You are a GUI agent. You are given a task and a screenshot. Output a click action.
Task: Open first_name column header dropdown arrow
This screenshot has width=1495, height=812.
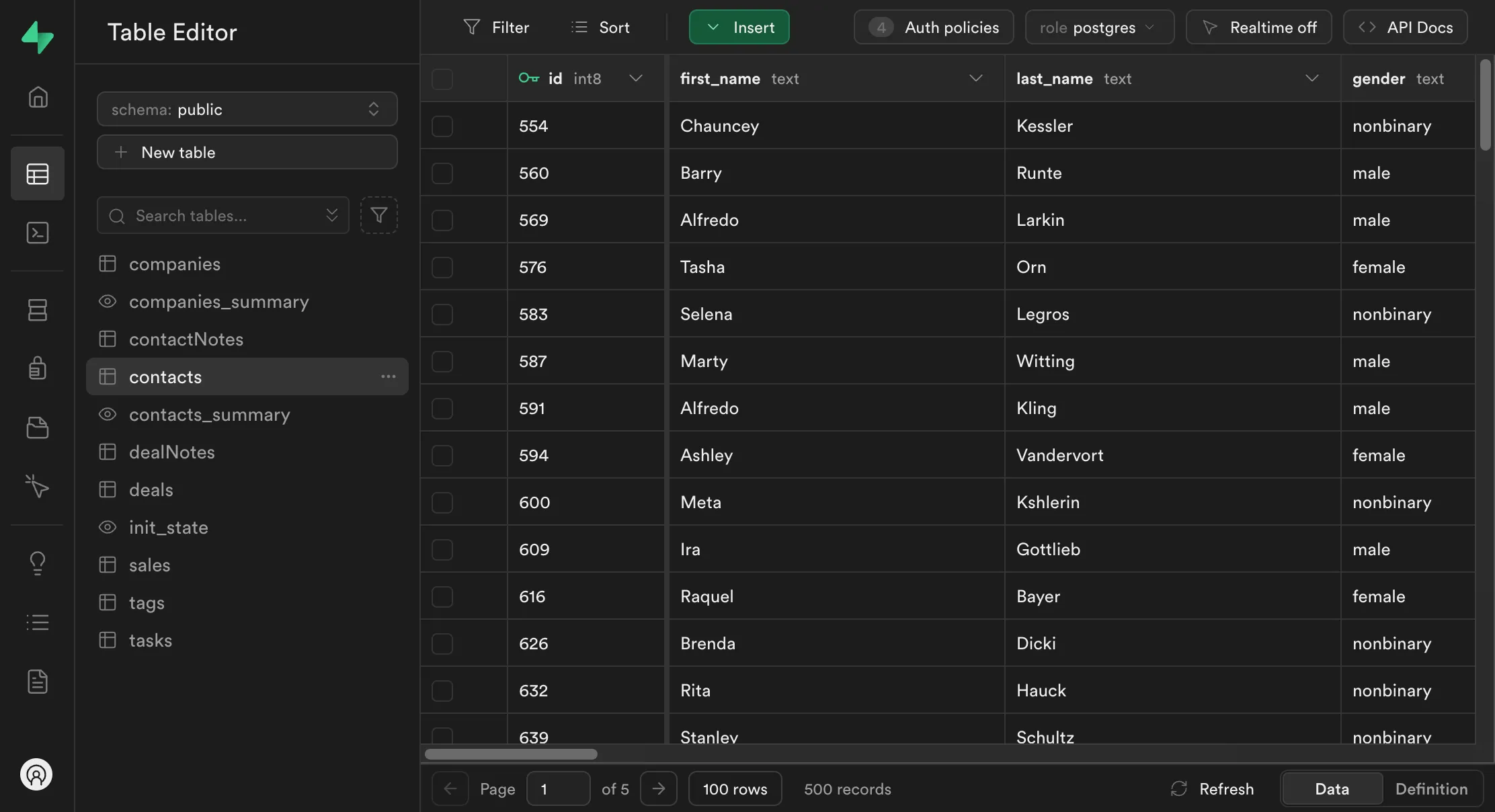[x=975, y=79]
